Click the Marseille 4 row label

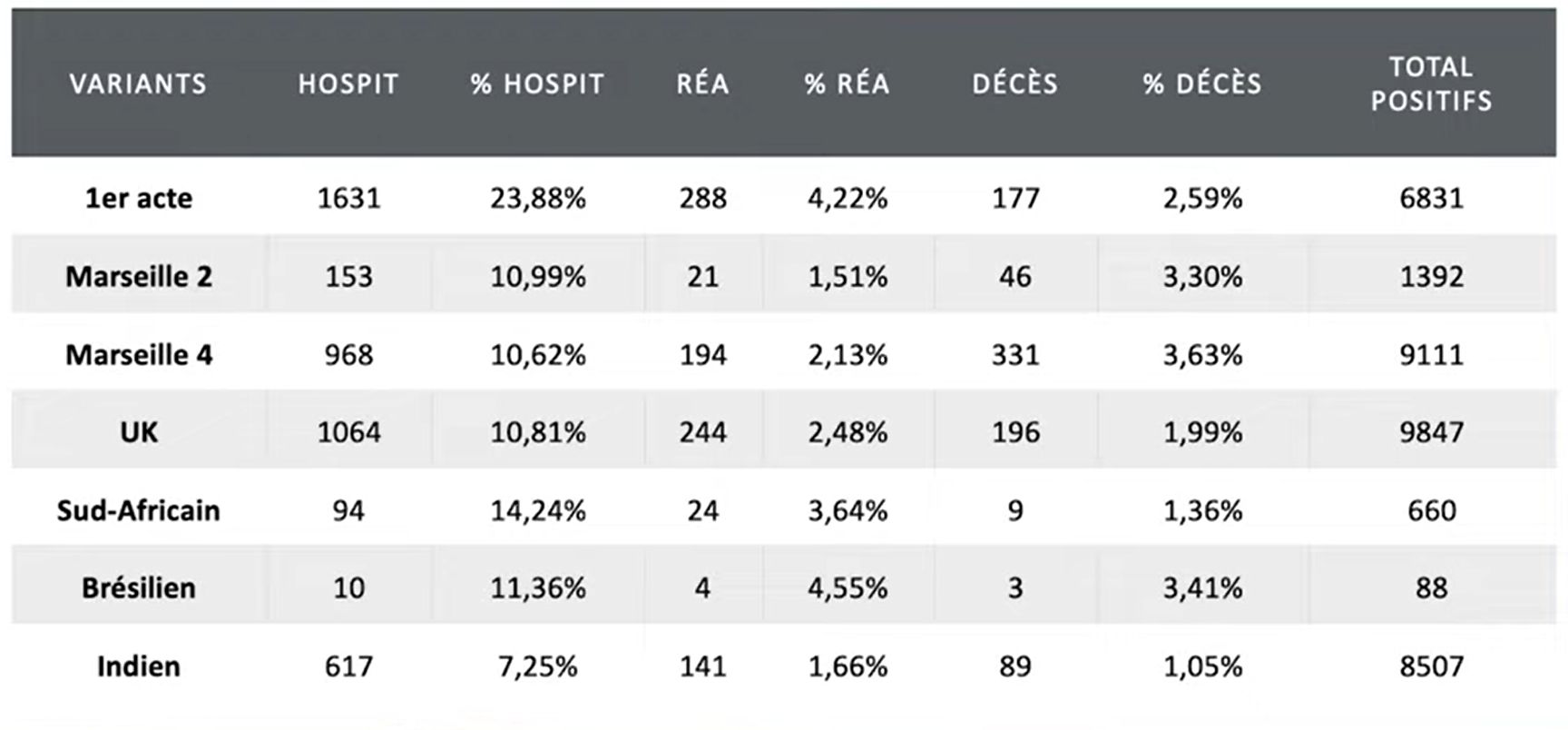[139, 354]
